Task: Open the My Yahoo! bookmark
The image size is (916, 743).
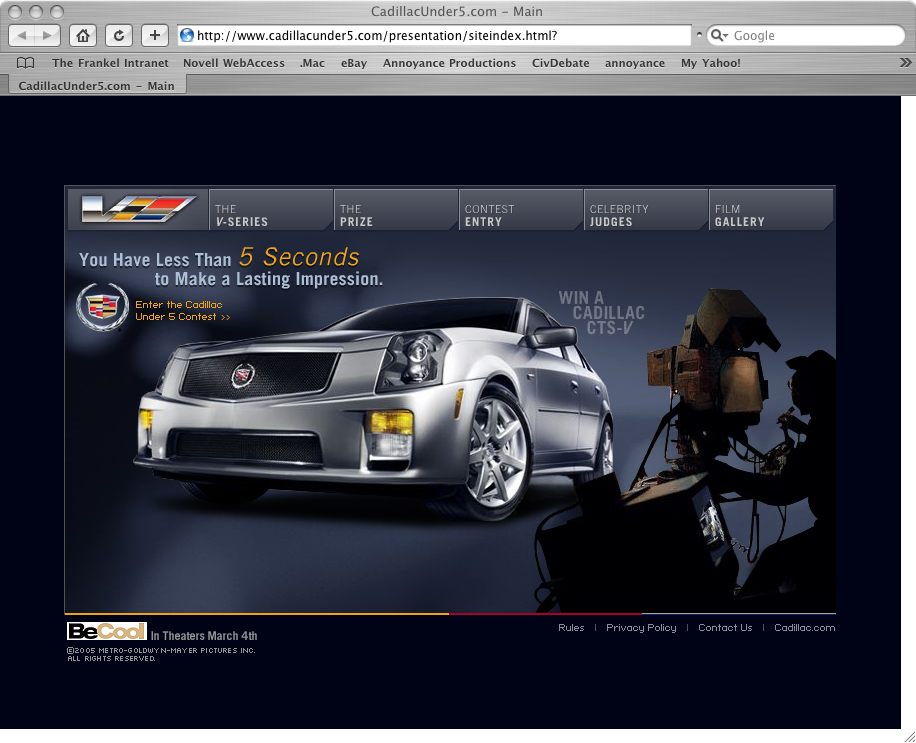Action: (x=710, y=63)
